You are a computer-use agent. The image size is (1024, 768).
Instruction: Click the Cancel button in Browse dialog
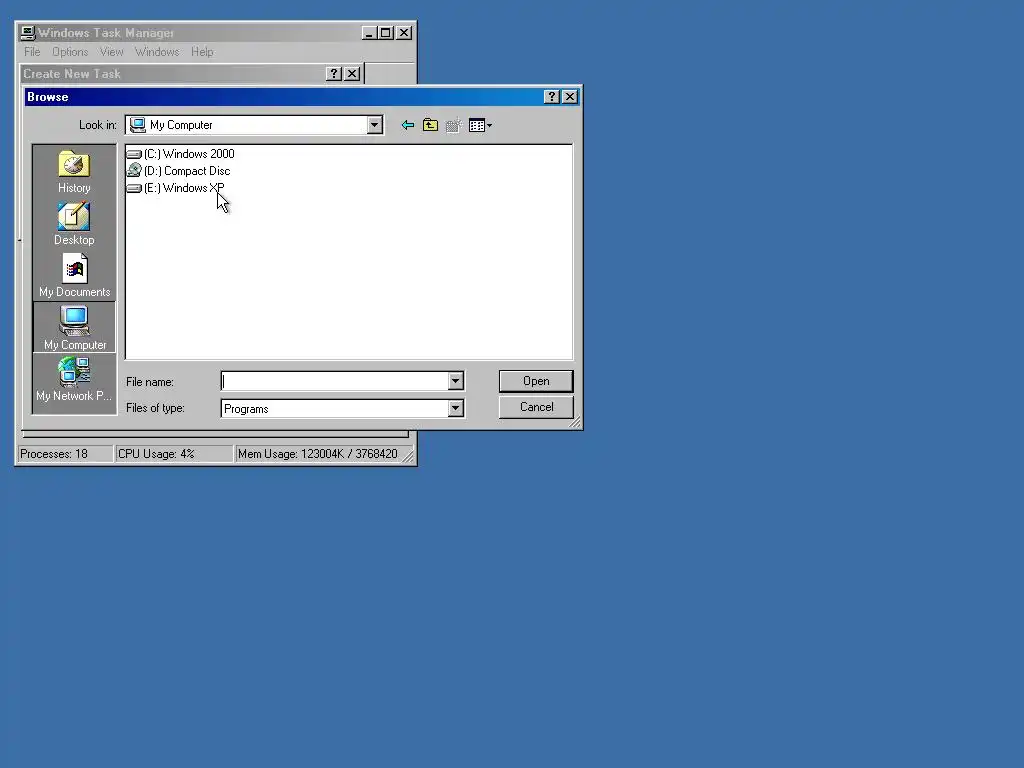[x=536, y=407]
